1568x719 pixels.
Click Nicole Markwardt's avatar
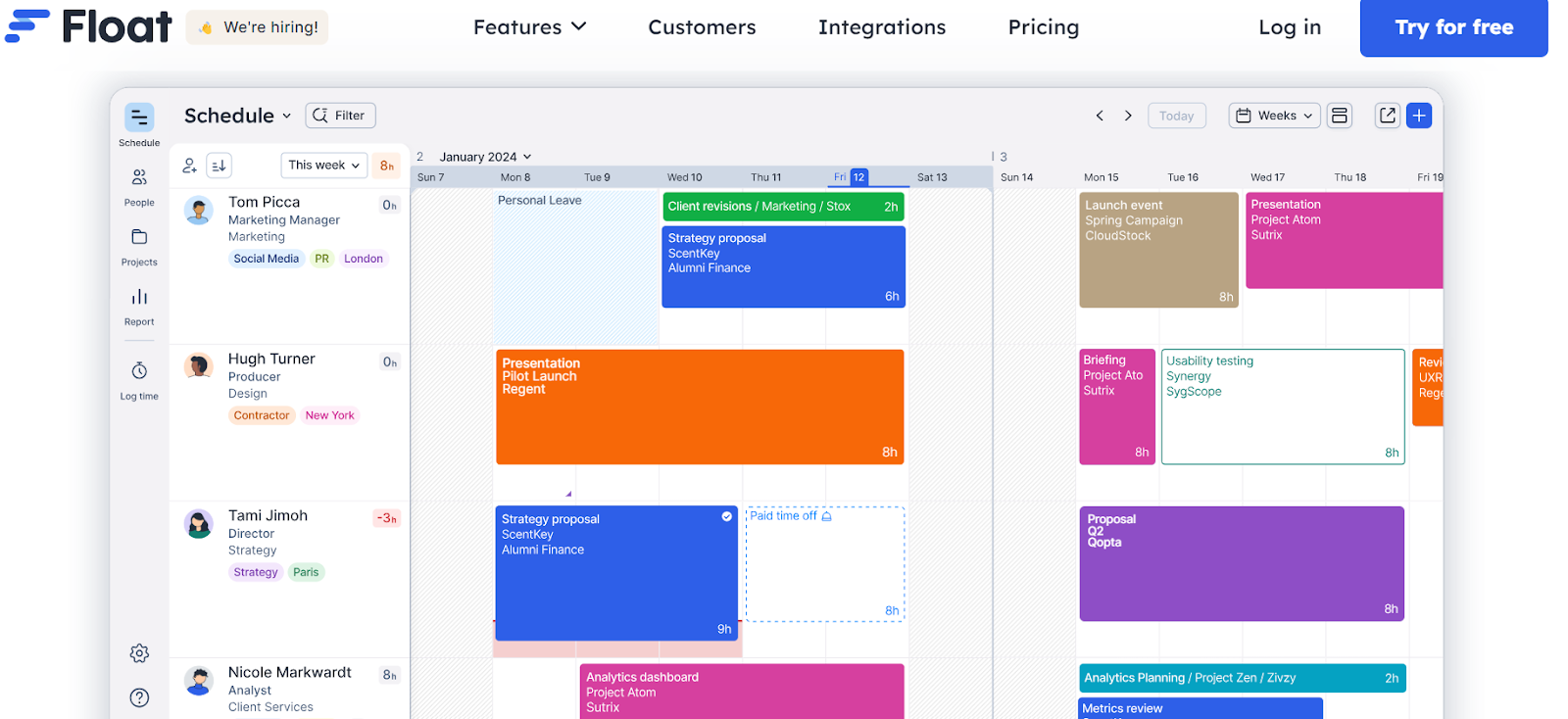(199, 681)
